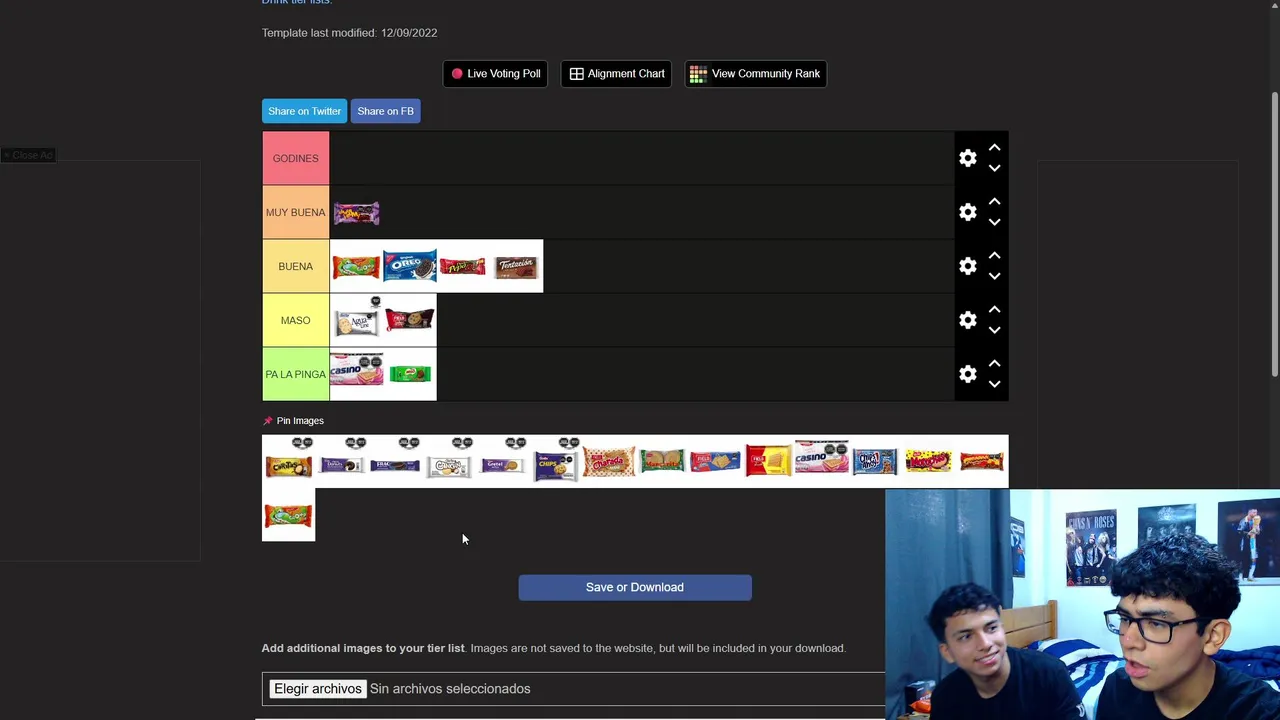Image resolution: width=1280 pixels, height=720 pixels.
Task: Move MASO tier down with arrow
Action: [x=994, y=330]
